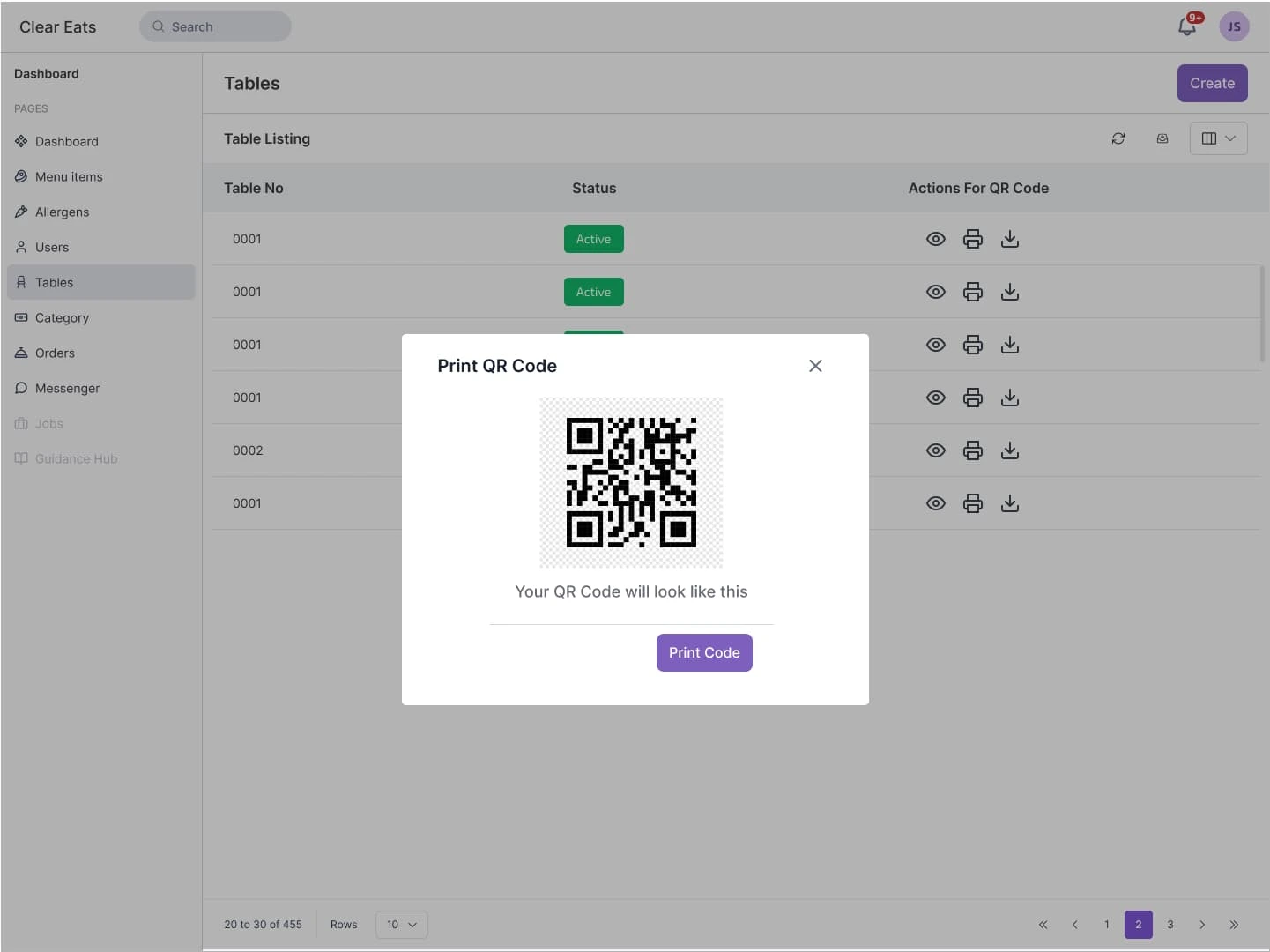1270x952 pixels.
Task: View QR code for table 0002
Action: click(x=936, y=450)
